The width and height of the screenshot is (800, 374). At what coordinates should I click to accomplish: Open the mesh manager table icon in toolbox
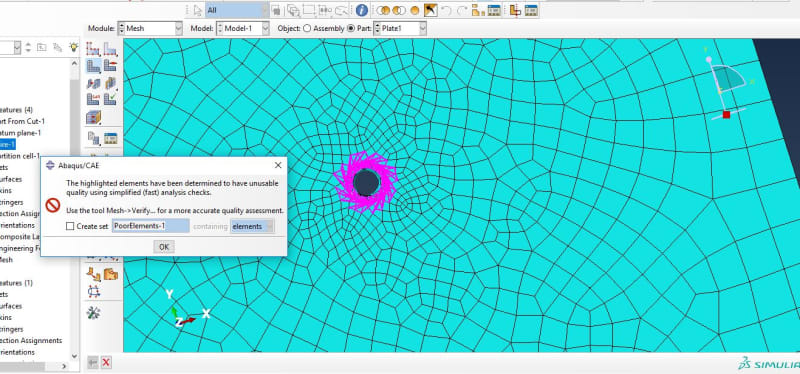click(110, 138)
